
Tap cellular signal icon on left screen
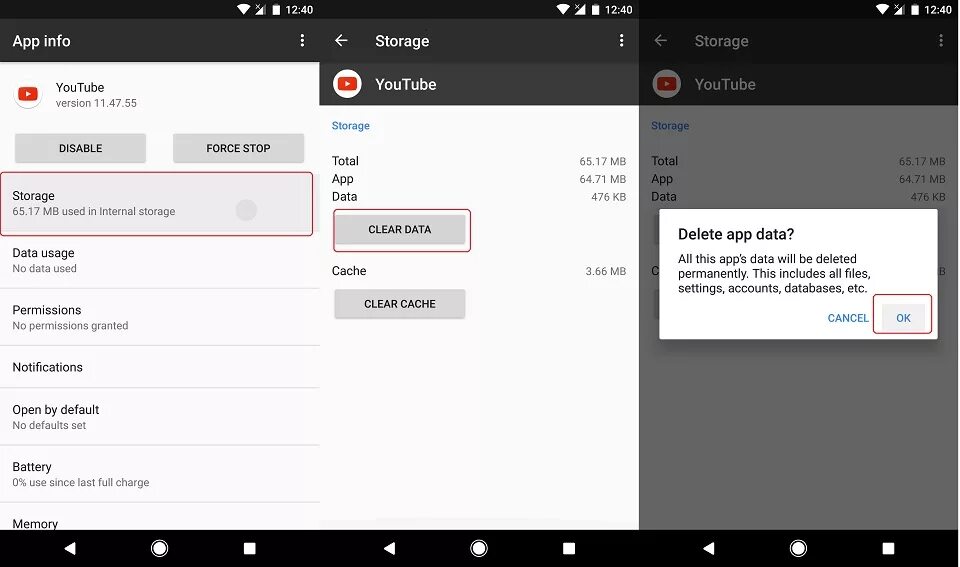click(260, 9)
